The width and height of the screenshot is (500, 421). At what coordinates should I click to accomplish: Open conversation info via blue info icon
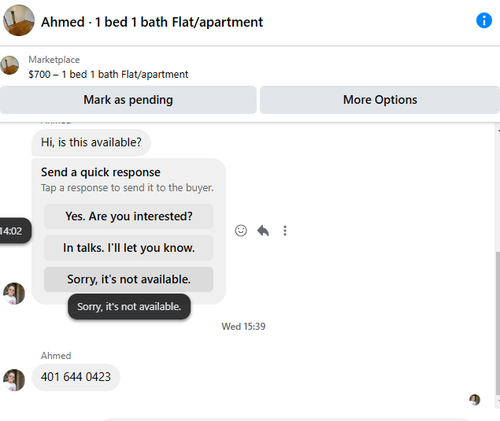(484, 21)
